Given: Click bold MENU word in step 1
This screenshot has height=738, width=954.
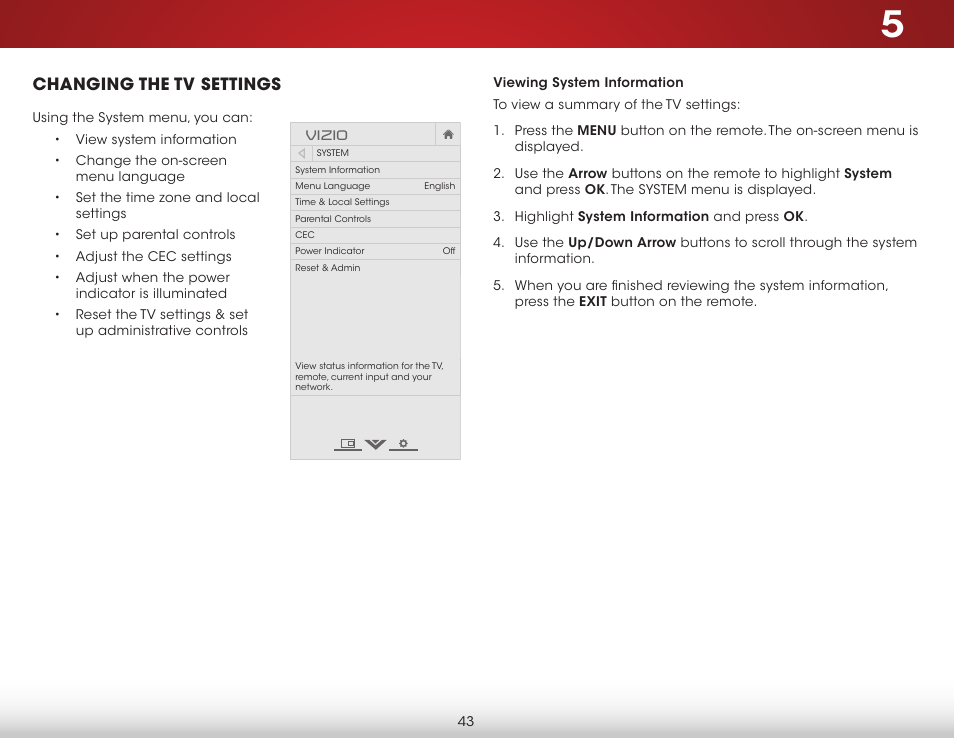Looking at the screenshot, I should point(596,130).
